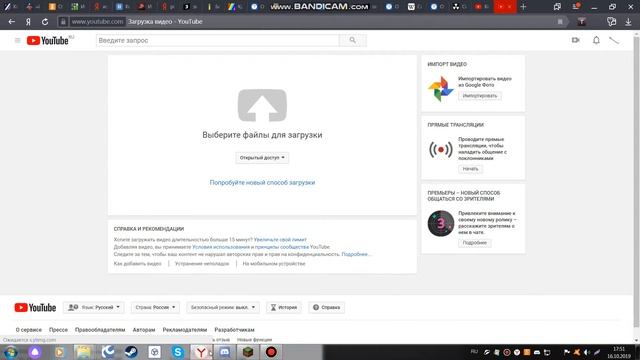Open the create video camera icon
640x360 pixels.
click(576, 40)
